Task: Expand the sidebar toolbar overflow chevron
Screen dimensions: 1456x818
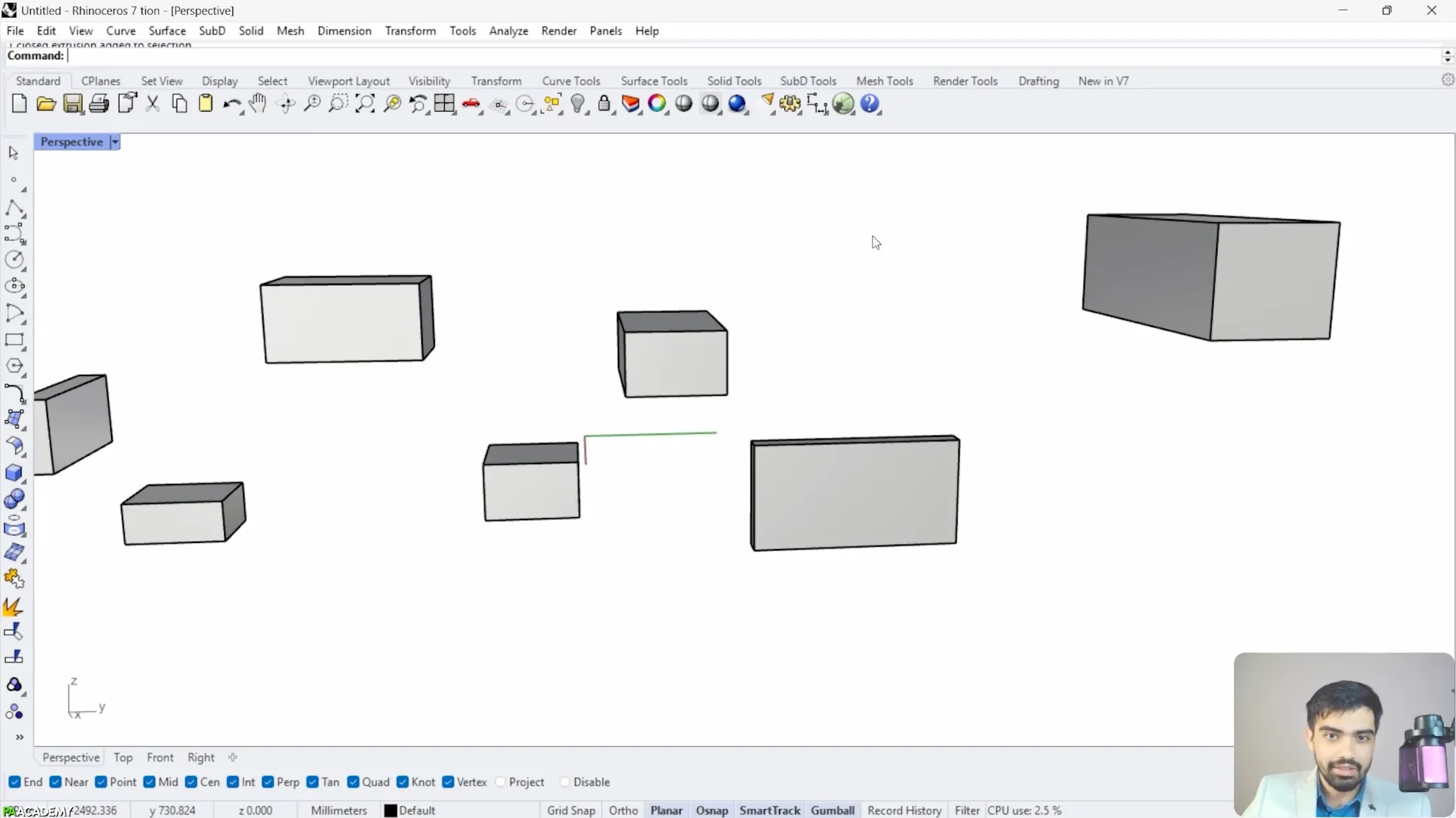Action: click(20, 737)
